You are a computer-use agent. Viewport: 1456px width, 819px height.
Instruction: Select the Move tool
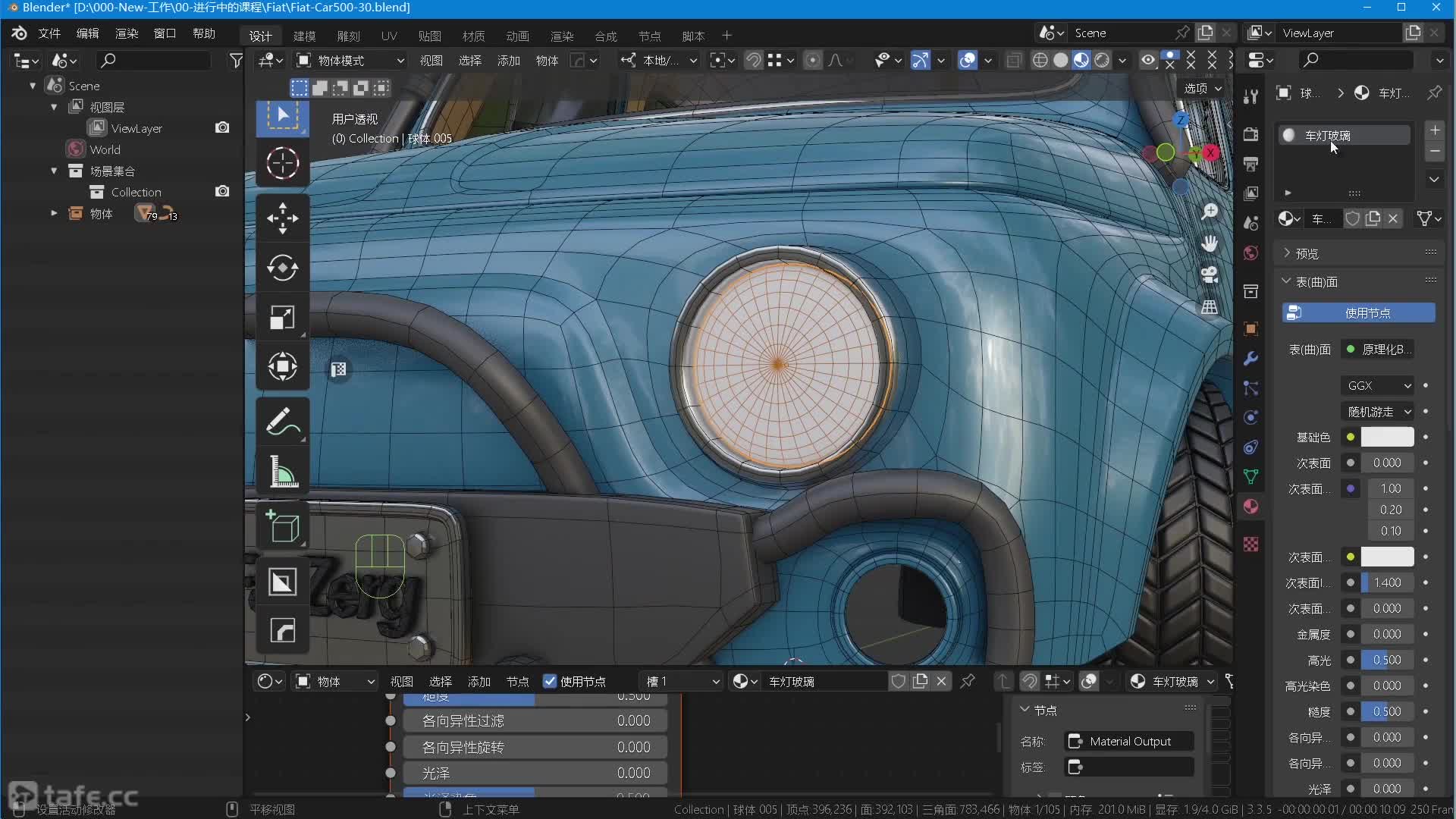282,218
